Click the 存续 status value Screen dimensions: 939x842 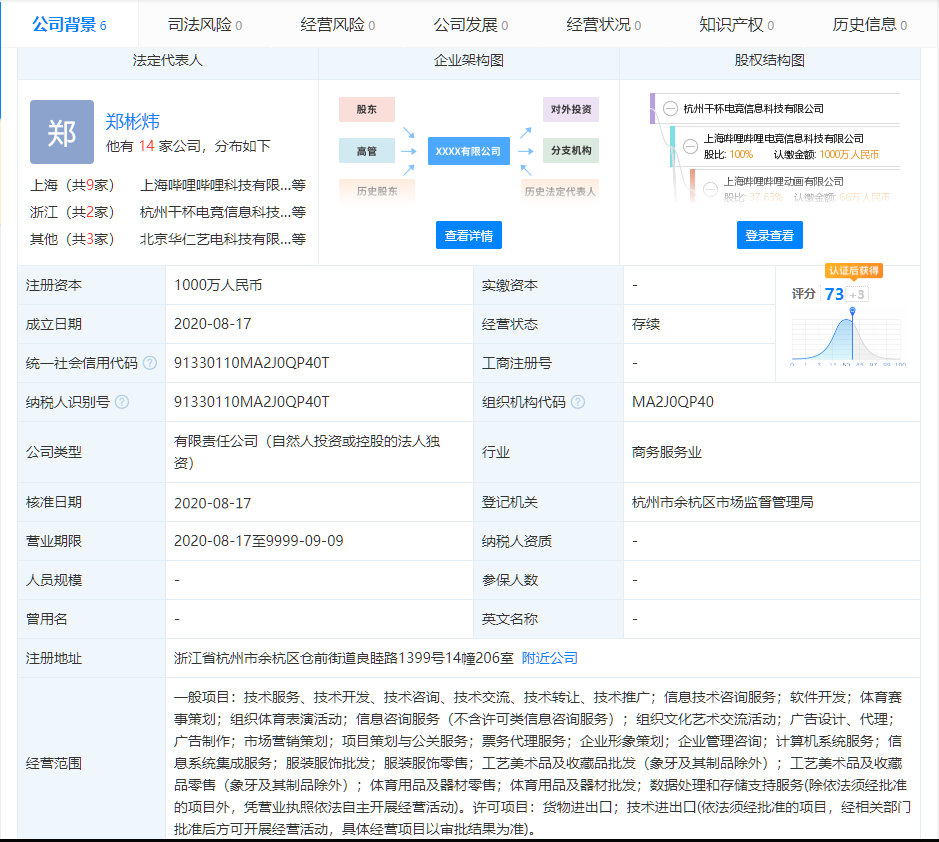point(646,324)
